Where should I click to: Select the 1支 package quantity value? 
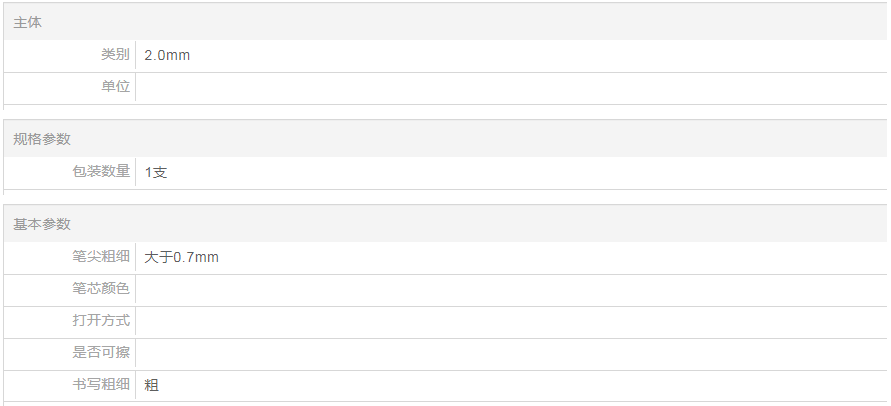click(x=156, y=173)
